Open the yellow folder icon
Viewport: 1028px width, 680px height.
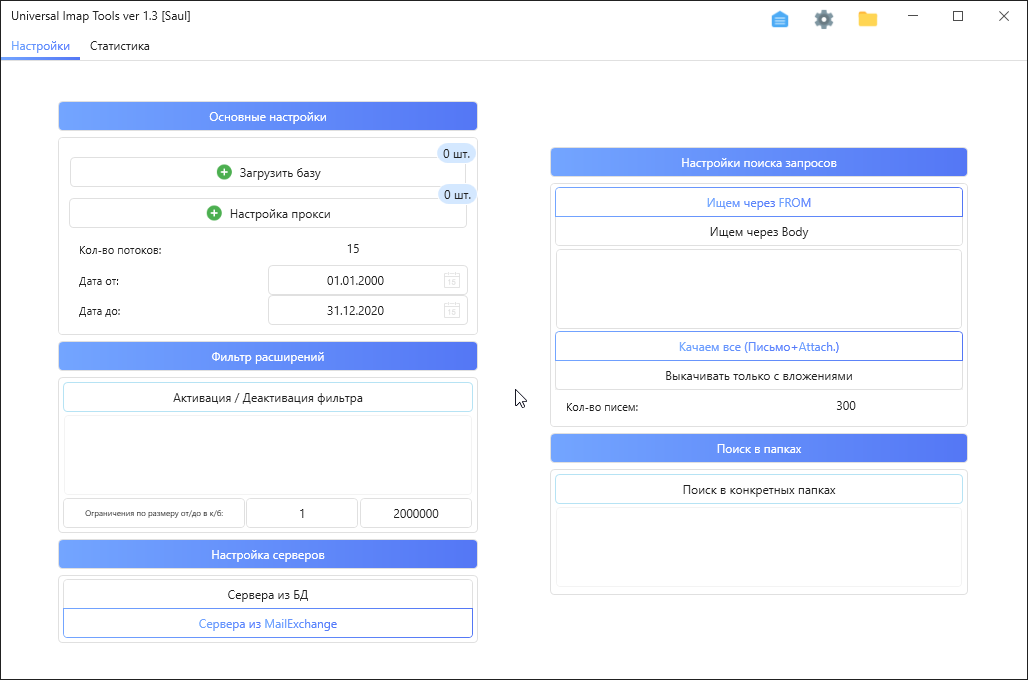tap(868, 19)
